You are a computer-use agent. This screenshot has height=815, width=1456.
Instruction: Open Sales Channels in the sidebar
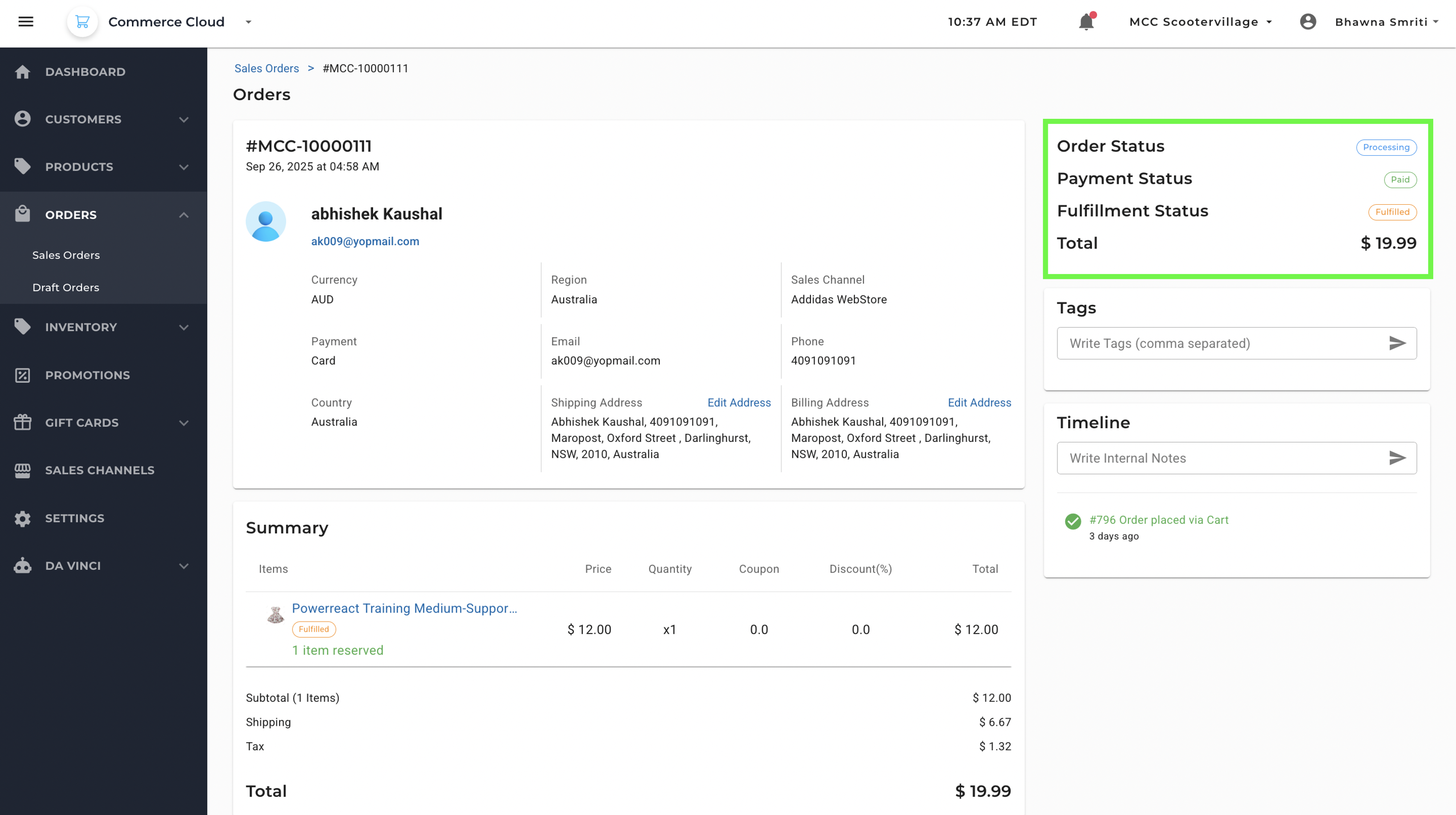click(x=100, y=470)
